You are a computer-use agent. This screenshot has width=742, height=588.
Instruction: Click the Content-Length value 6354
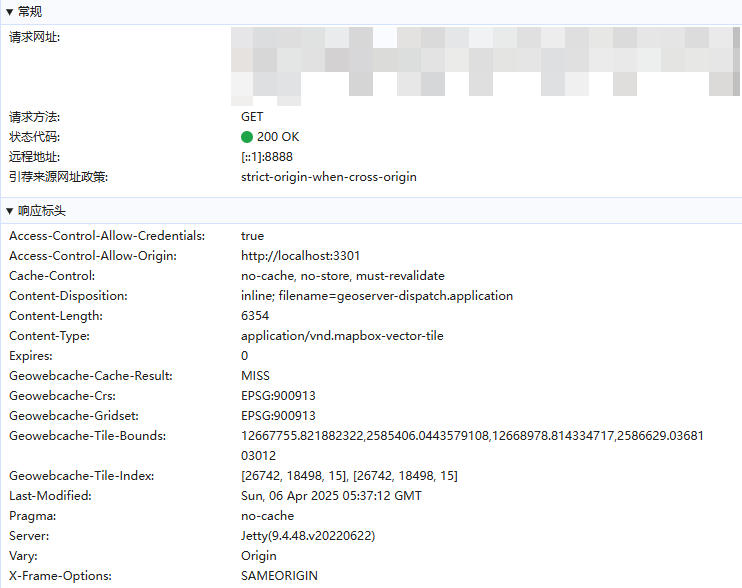coord(255,316)
